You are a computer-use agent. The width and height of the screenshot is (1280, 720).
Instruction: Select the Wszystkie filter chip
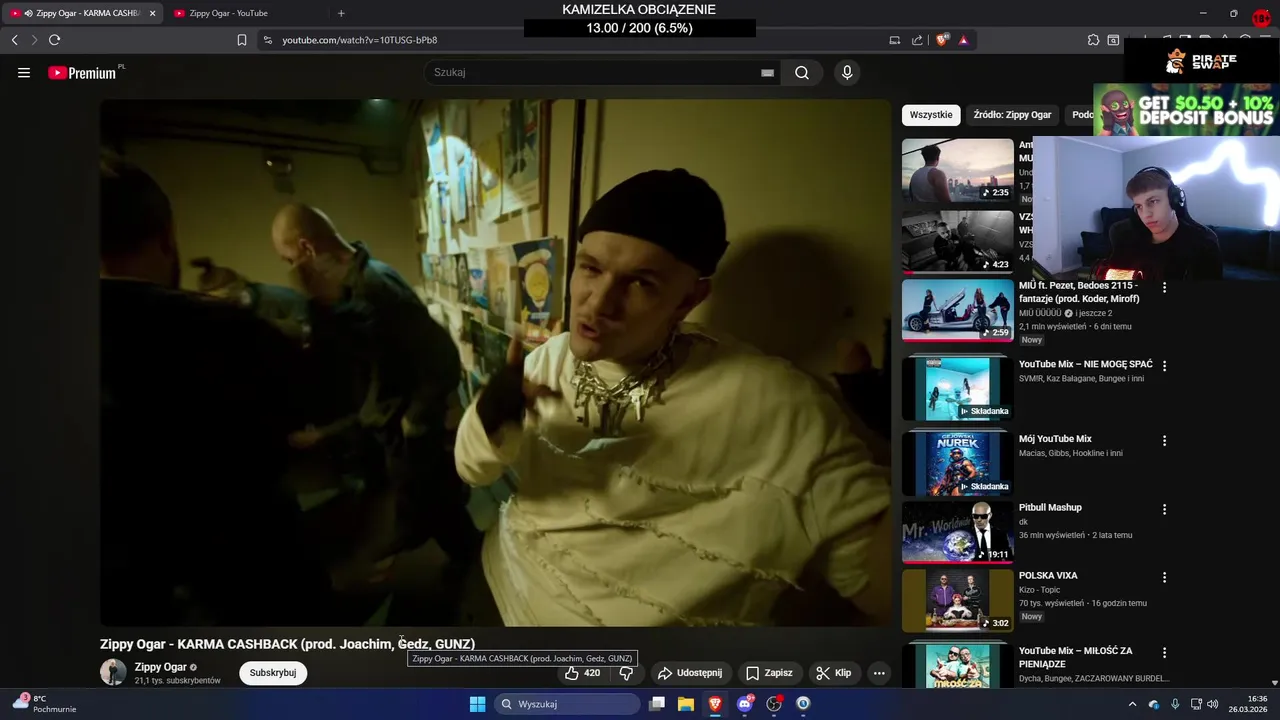931,115
